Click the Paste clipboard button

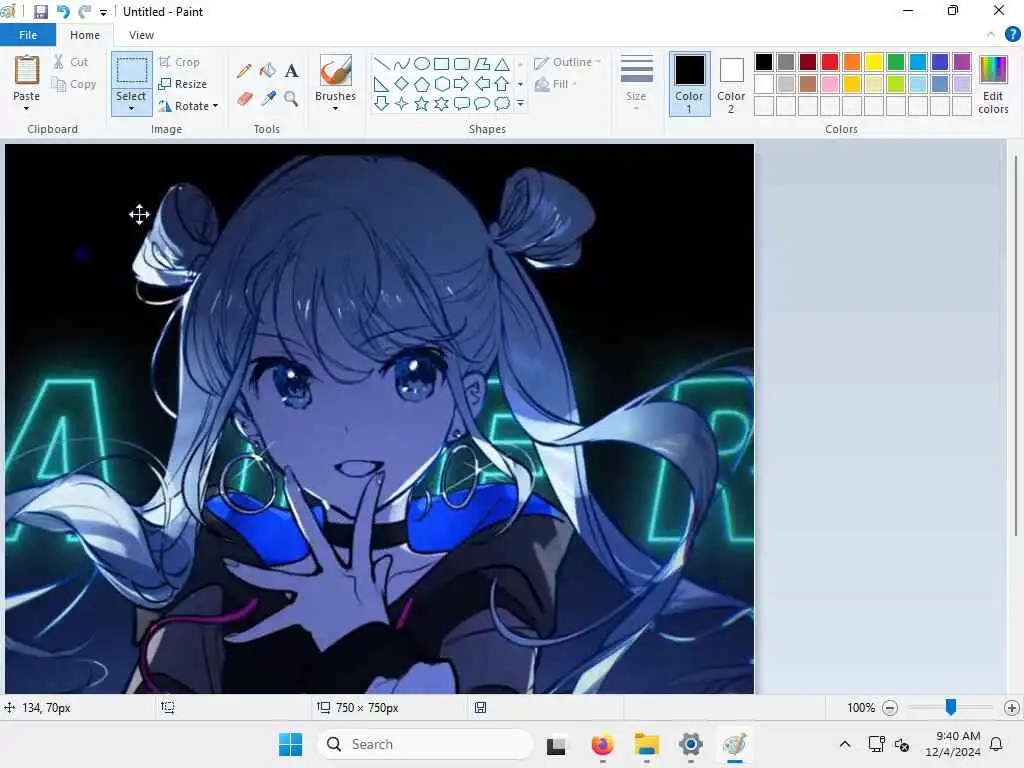pyautogui.click(x=27, y=70)
